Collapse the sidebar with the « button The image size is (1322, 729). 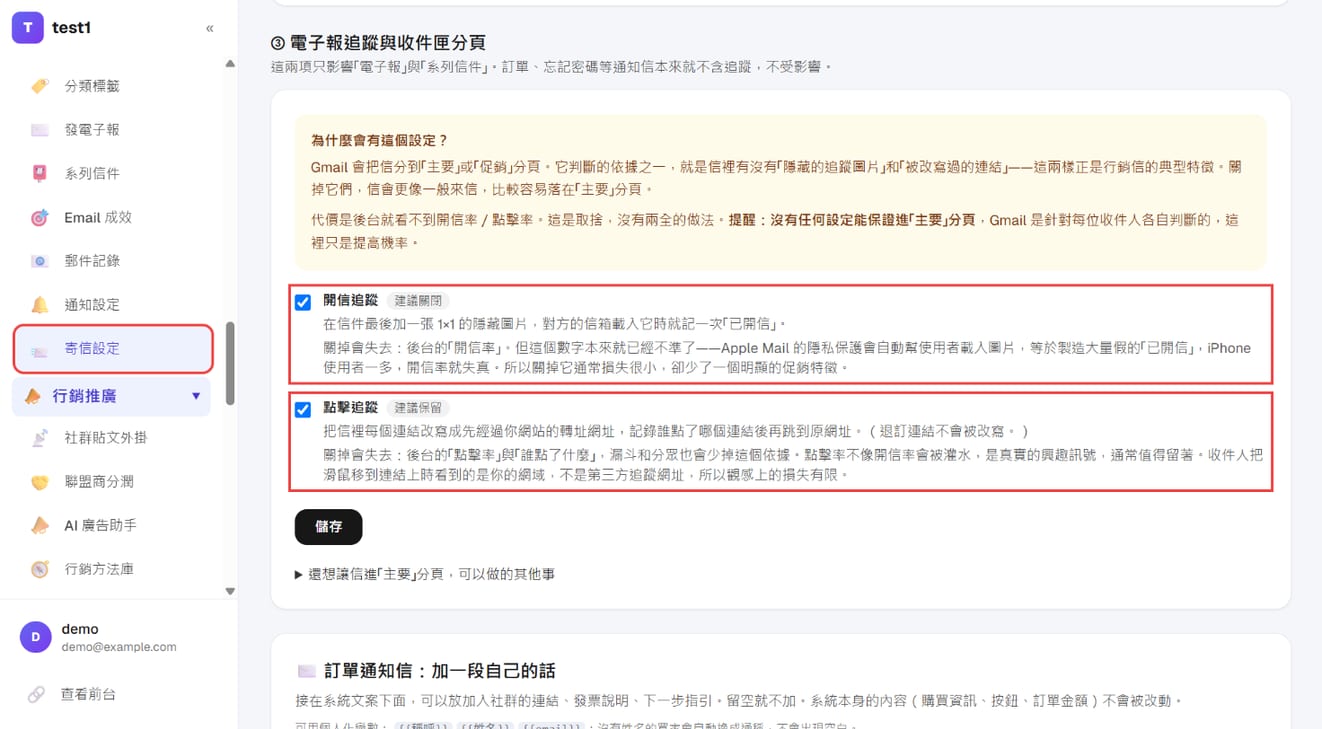coord(210,28)
